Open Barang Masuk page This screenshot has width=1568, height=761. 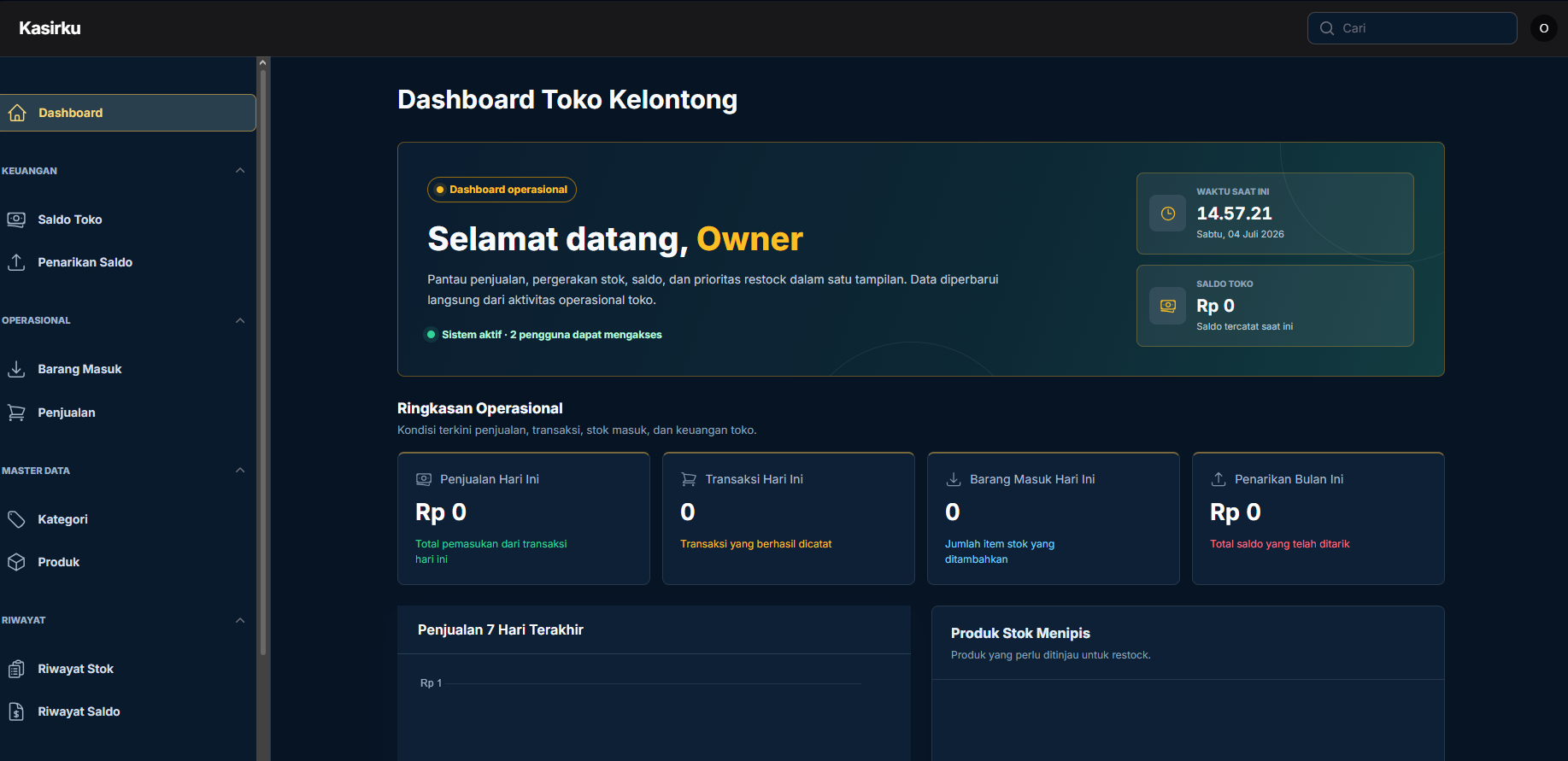pos(127,369)
